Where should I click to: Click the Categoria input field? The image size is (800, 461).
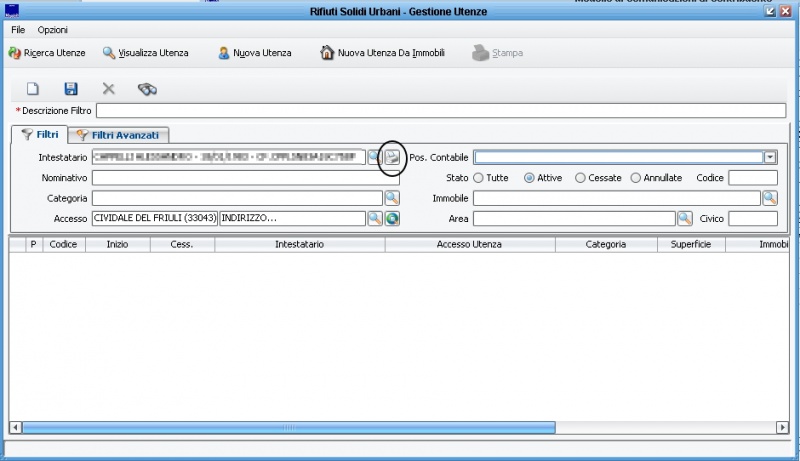(237, 198)
